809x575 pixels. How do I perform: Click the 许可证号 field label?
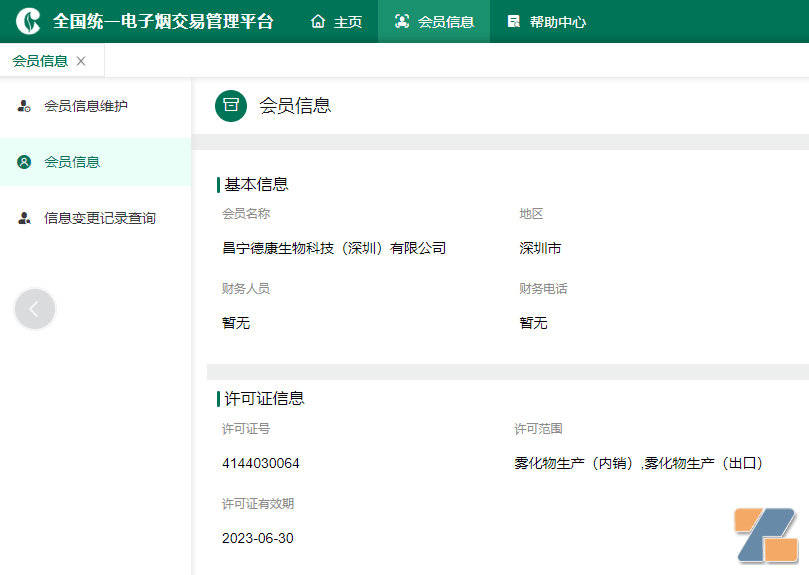246,429
